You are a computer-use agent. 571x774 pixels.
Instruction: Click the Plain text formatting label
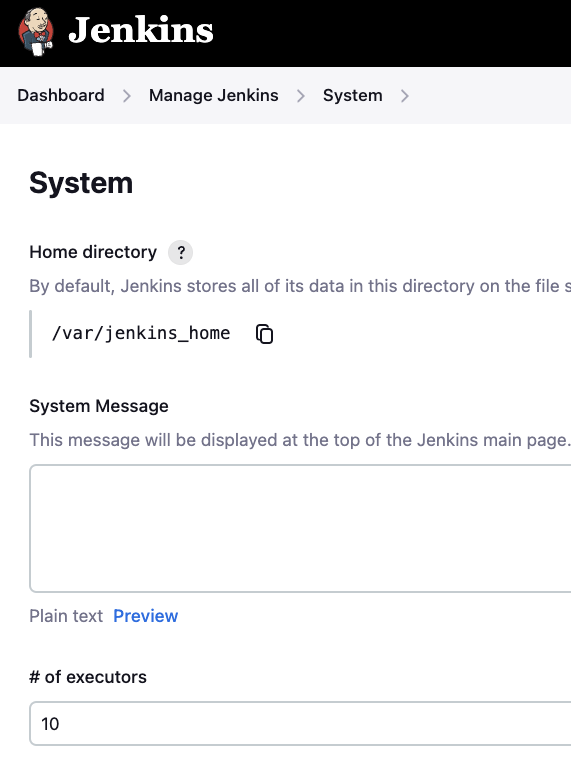(x=66, y=616)
